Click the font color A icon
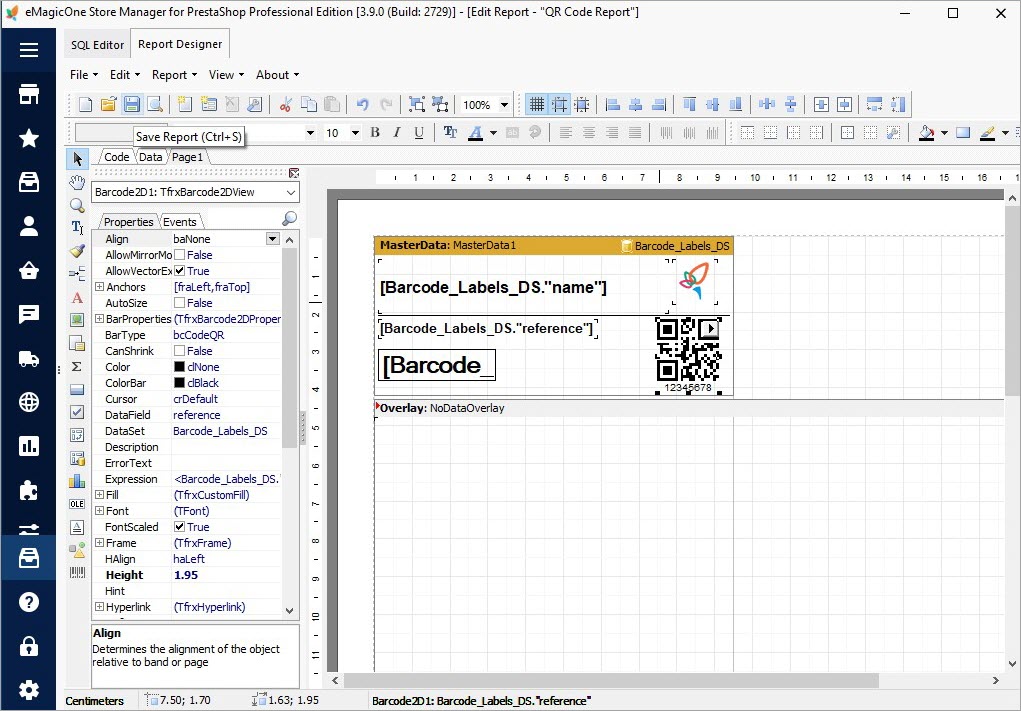This screenshot has height=711, width=1021. [x=476, y=133]
